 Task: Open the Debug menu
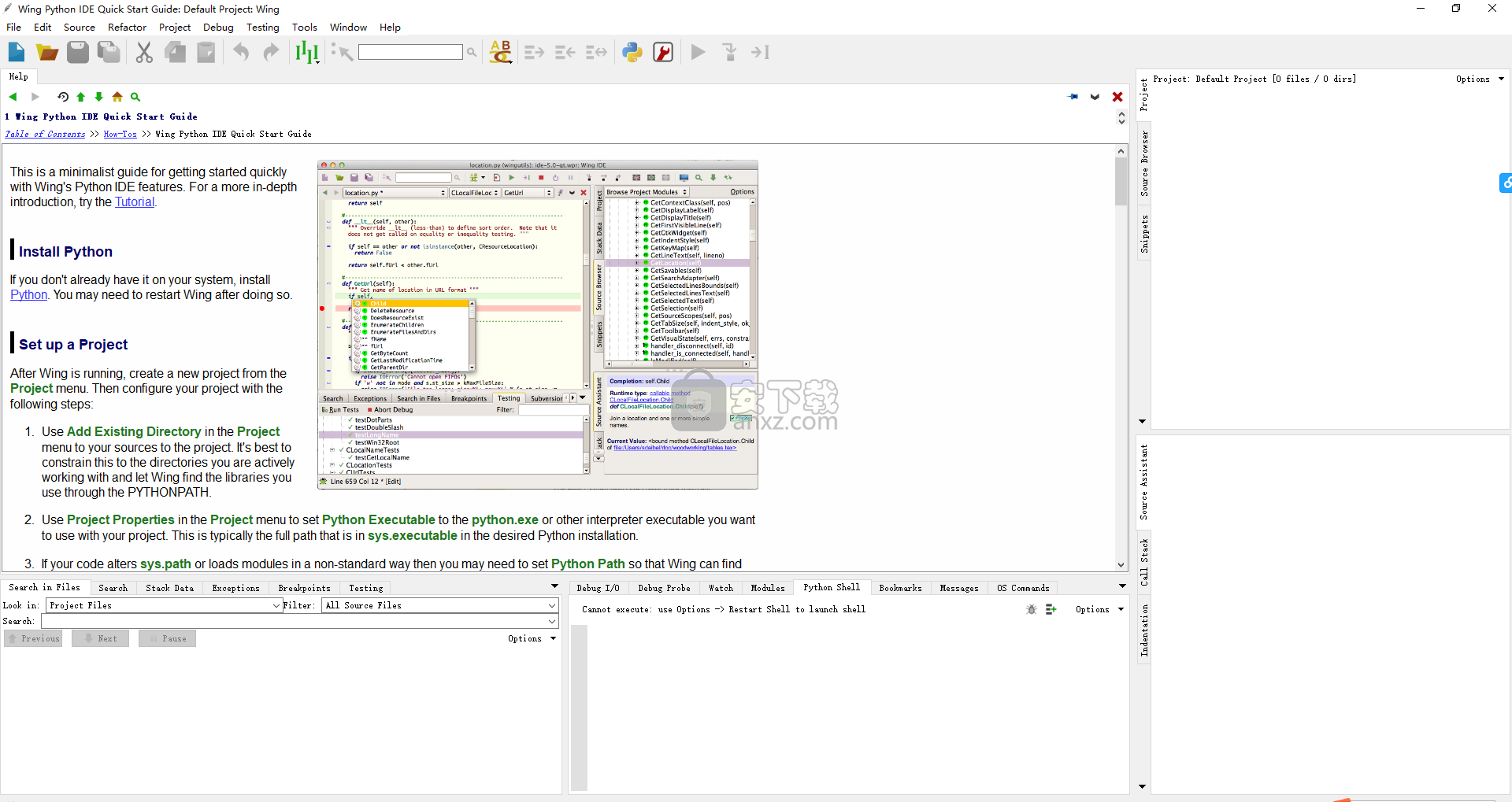click(218, 27)
